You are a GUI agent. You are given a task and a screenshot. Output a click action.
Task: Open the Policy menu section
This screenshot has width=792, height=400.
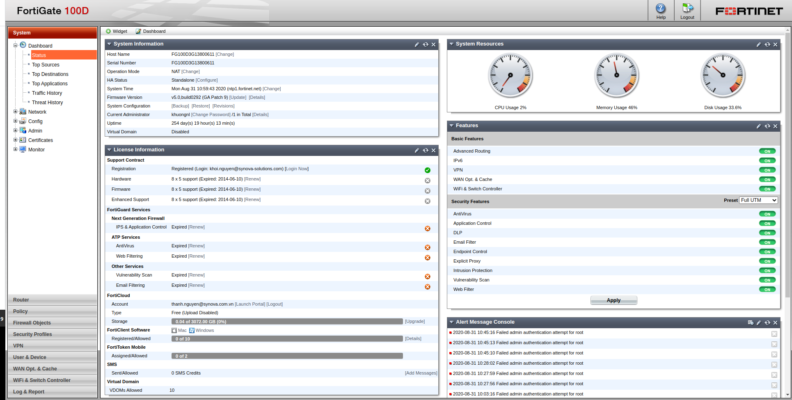tap(50, 311)
